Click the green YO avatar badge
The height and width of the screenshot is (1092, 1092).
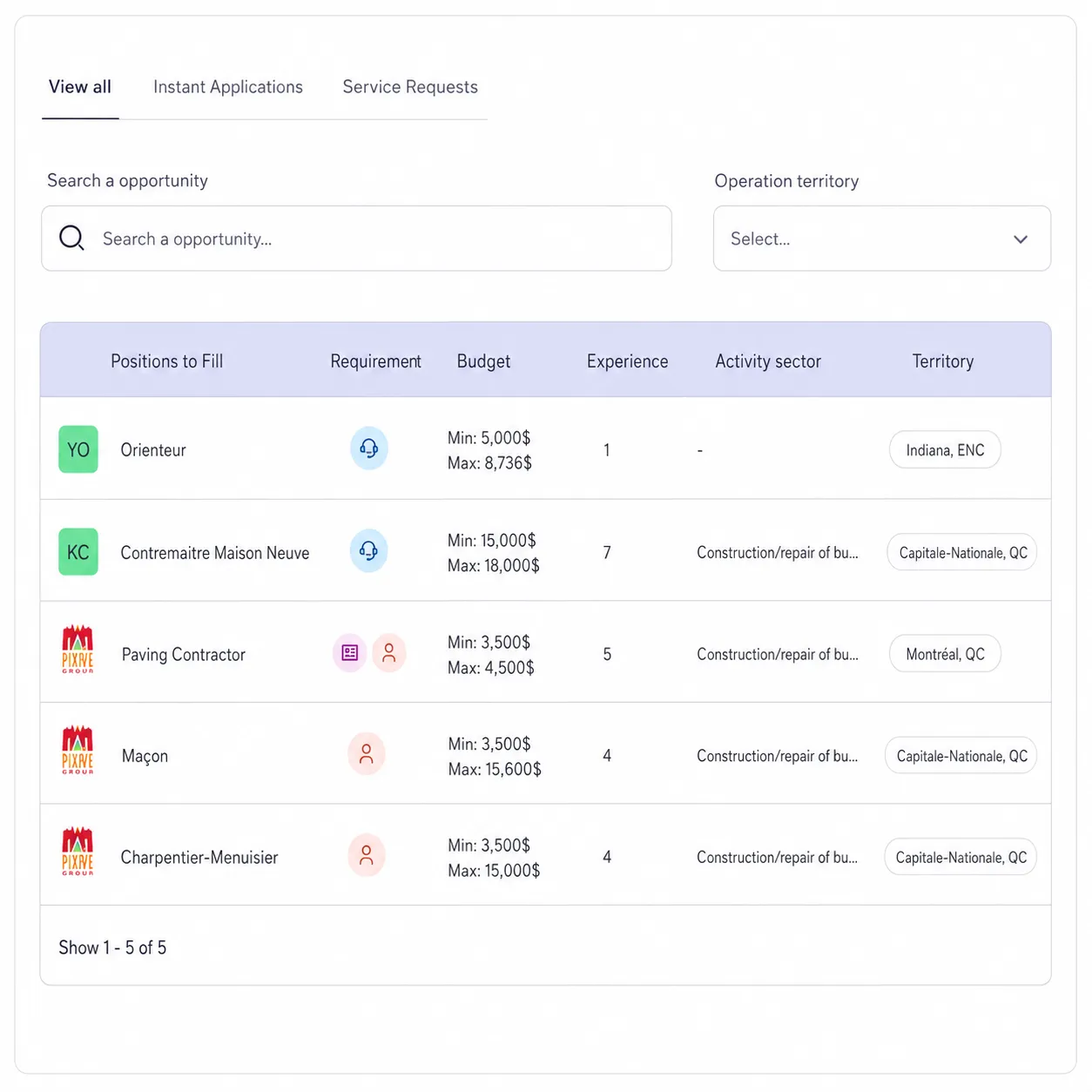pyautogui.click(x=78, y=449)
